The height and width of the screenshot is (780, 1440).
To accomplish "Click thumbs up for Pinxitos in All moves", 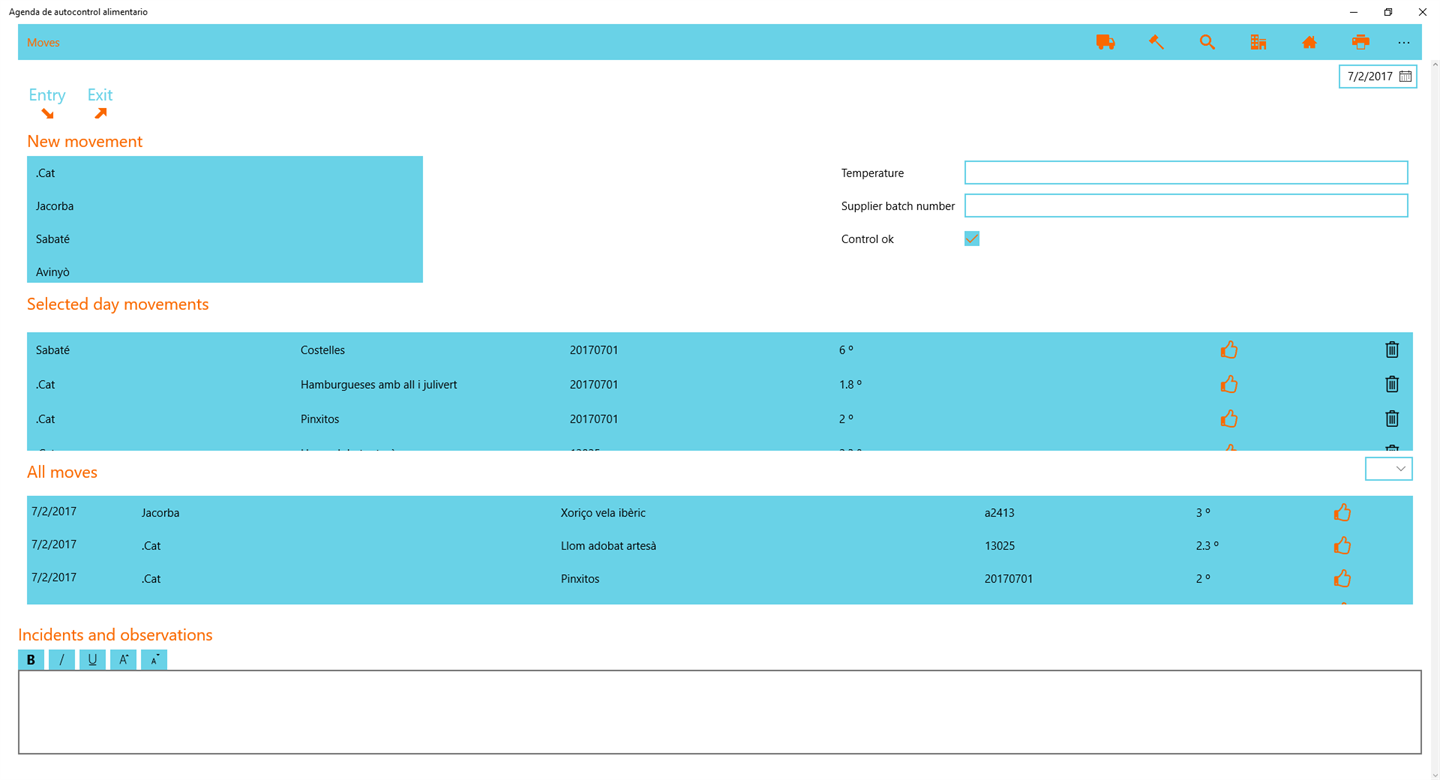I will [1342, 579].
